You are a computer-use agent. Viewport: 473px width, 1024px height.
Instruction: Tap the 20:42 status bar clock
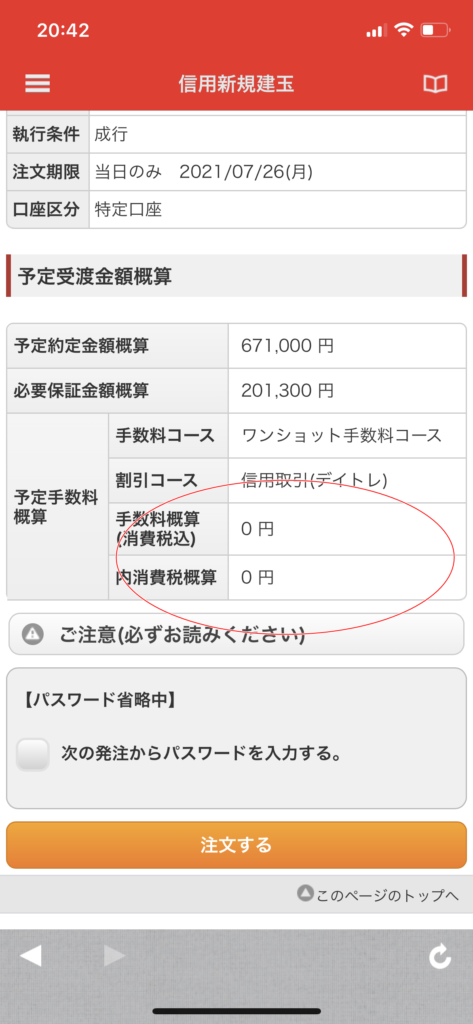coord(63,30)
